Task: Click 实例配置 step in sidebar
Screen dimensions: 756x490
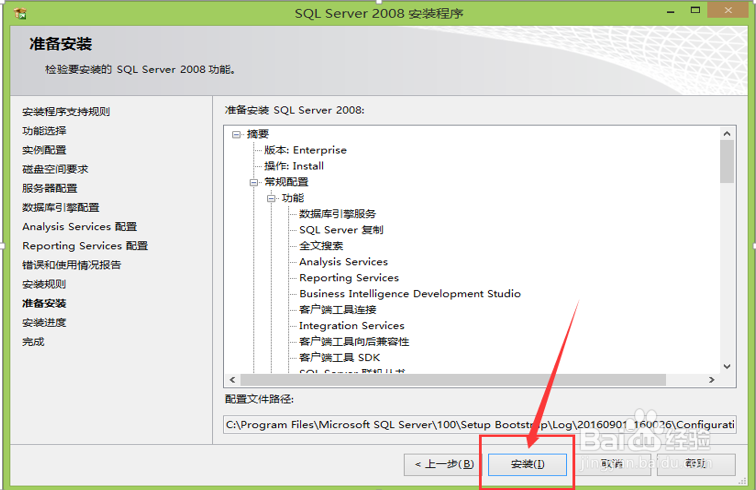Action: tap(44, 150)
